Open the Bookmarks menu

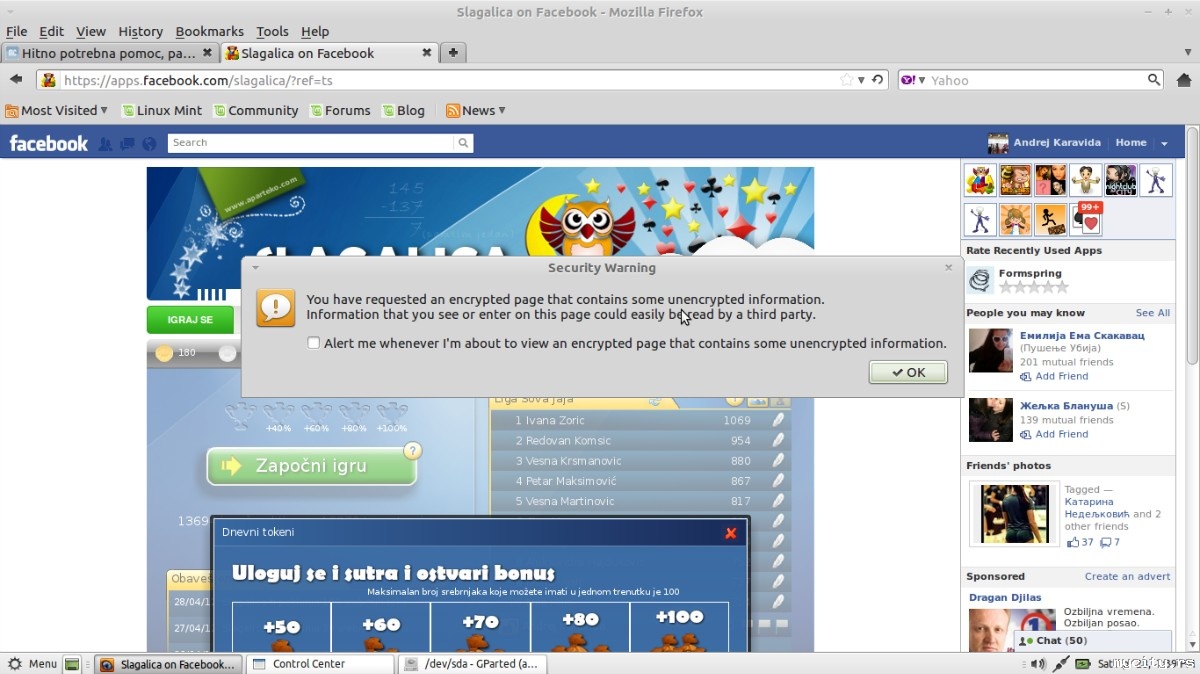(x=209, y=32)
